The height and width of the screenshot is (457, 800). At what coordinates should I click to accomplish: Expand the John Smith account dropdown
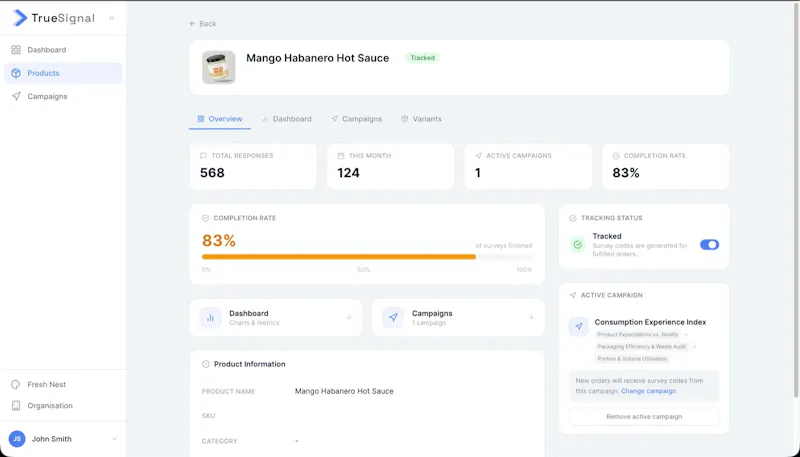(114, 439)
